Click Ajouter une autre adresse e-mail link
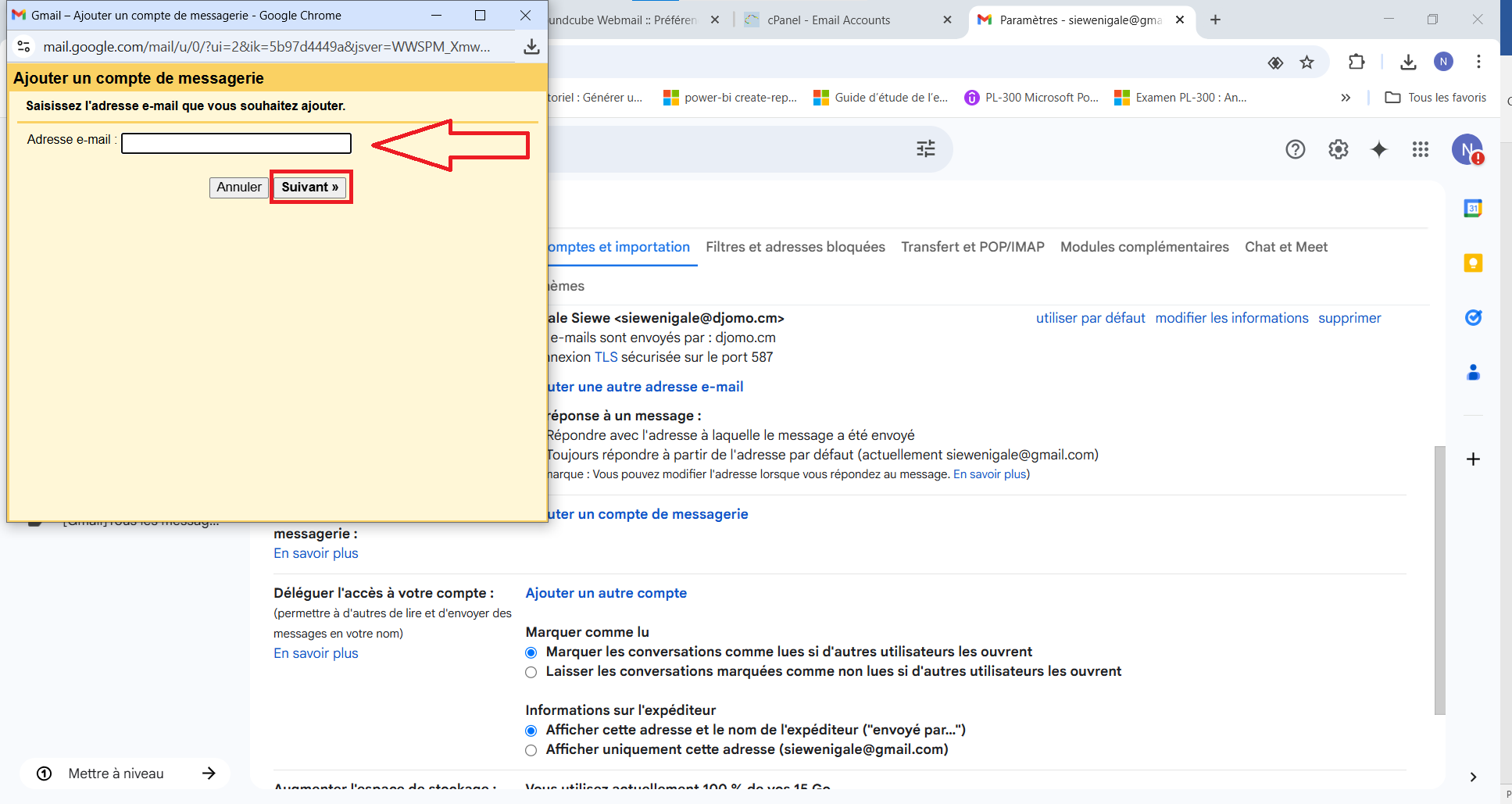The height and width of the screenshot is (804, 1512). pos(645,387)
